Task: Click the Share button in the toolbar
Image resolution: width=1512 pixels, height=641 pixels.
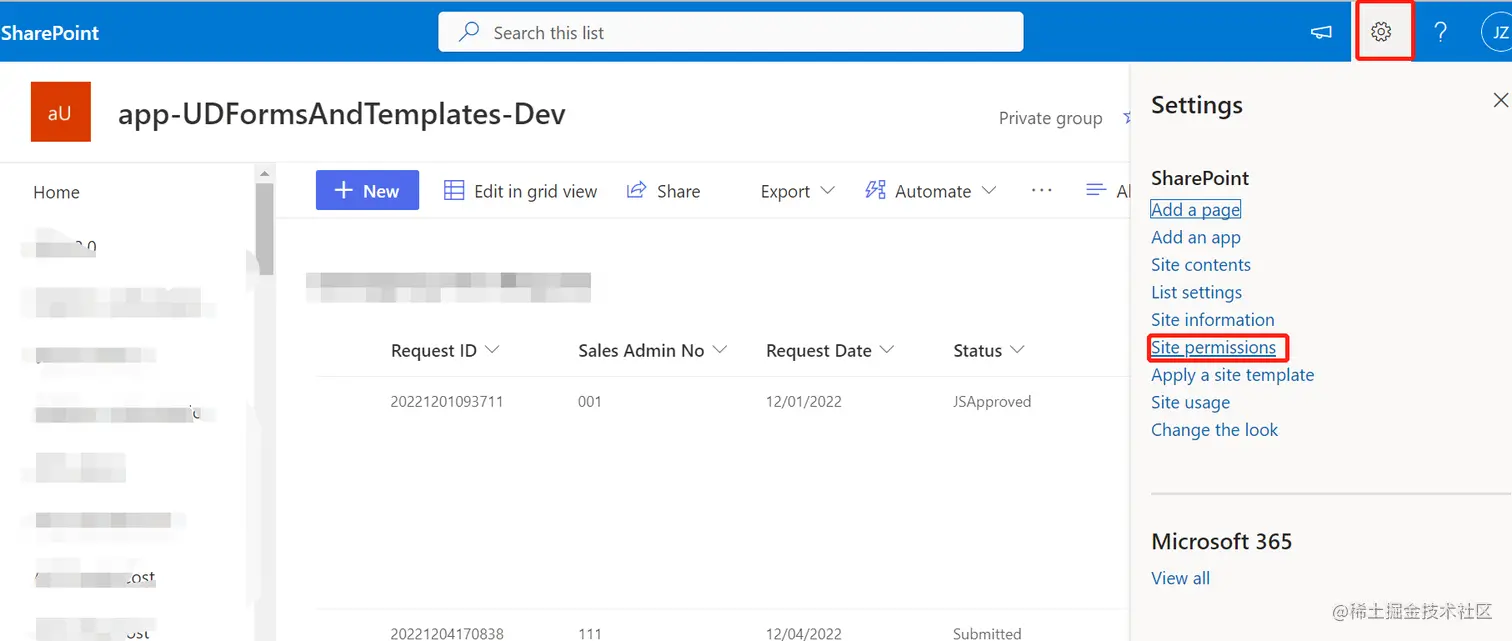Action: coord(664,191)
